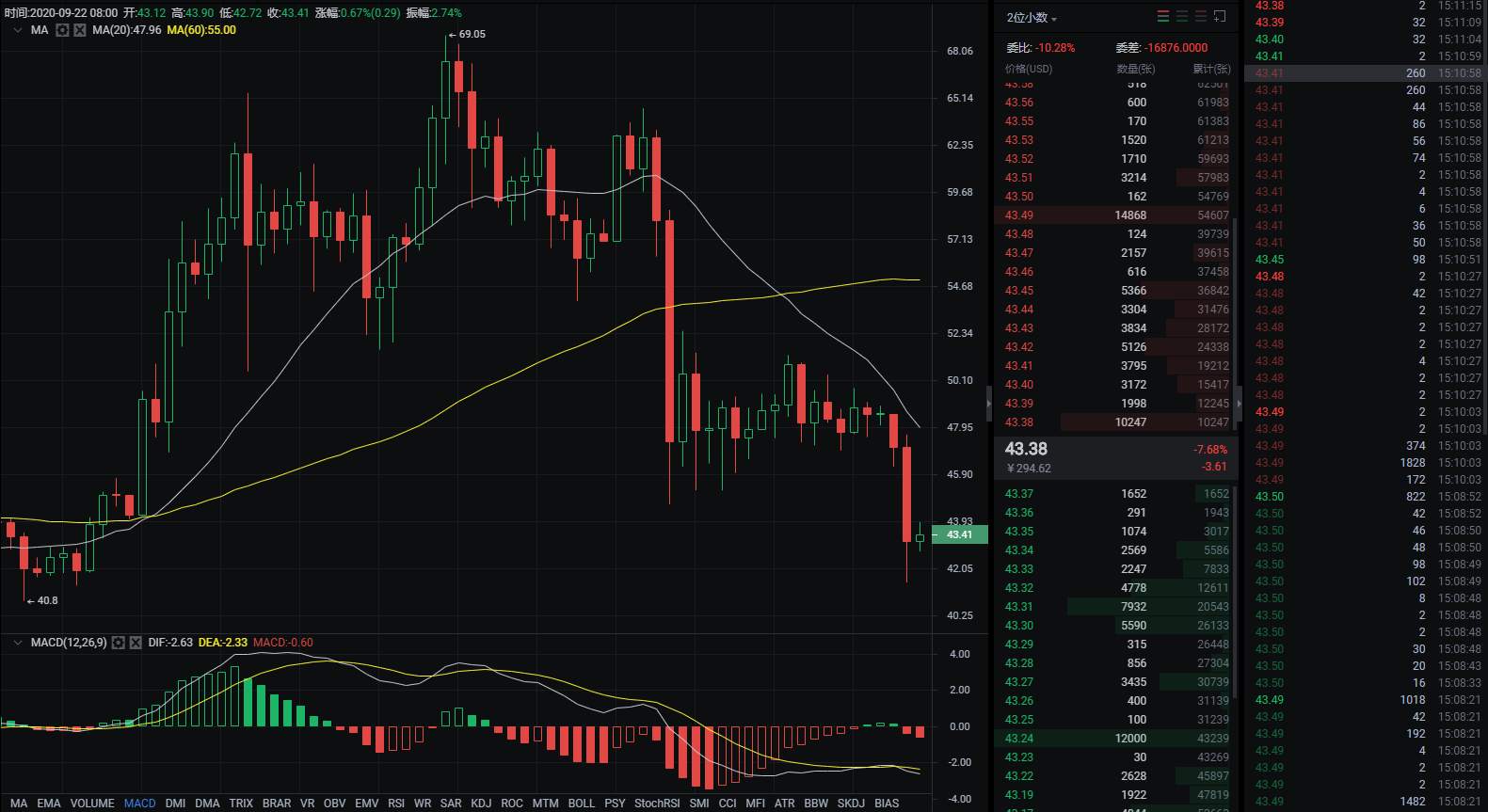The height and width of the screenshot is (812, 1488).
Task: Select the MACD indicator tab
Action: [x=140, y=804]
